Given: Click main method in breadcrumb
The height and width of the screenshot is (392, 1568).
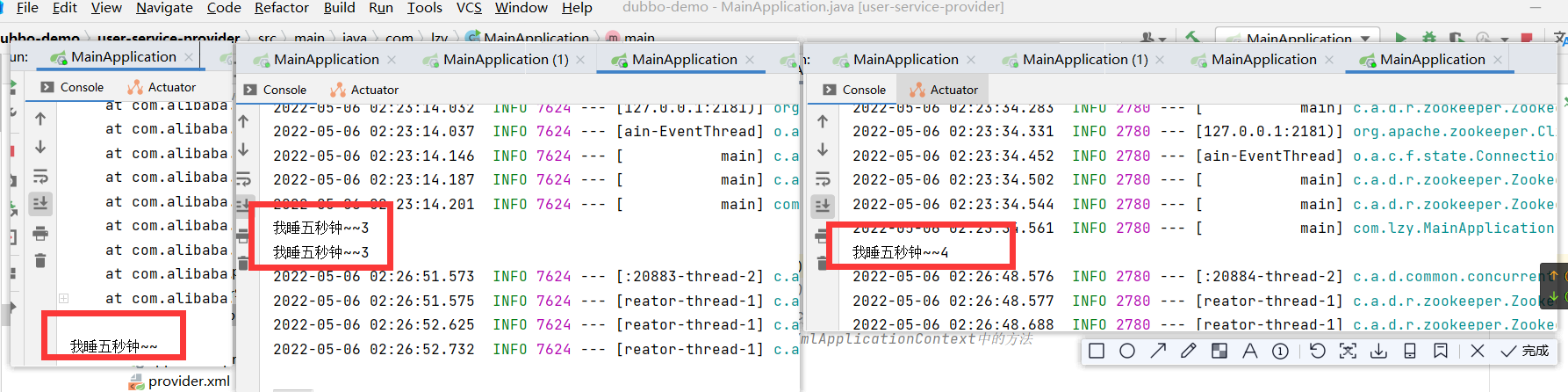Looking at the screenshot, I should click(630, 39).
